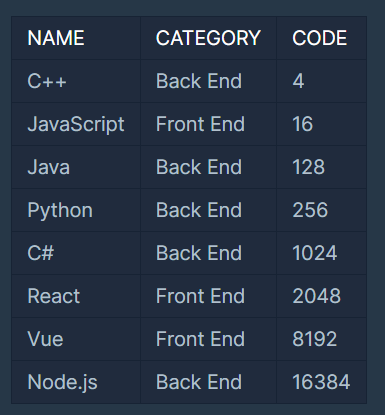Click the code value 16384
This screenshot has width=385, height=415.
(x=321, y=382)
